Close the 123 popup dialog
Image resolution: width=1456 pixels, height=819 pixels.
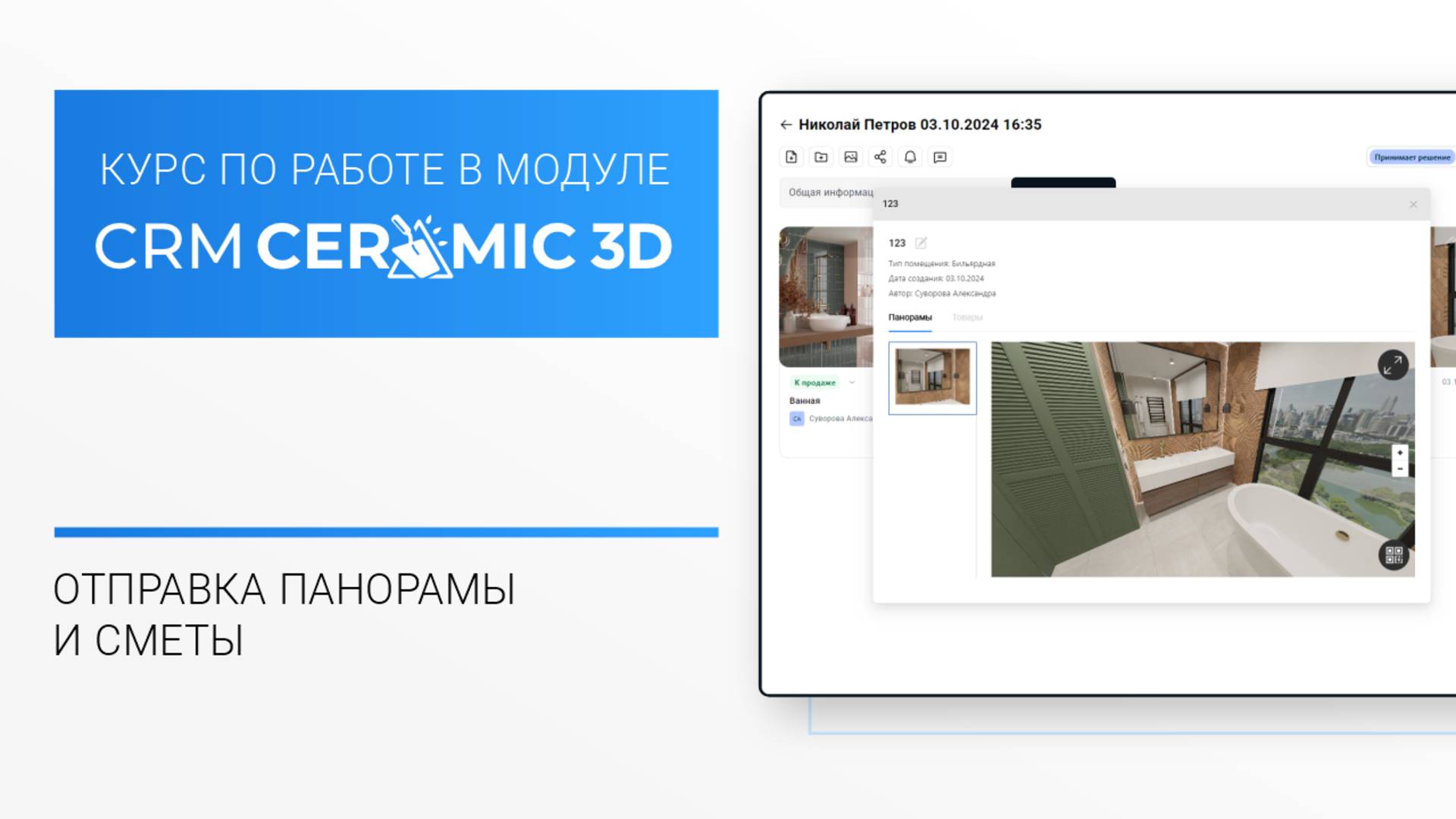point(1413,204)
